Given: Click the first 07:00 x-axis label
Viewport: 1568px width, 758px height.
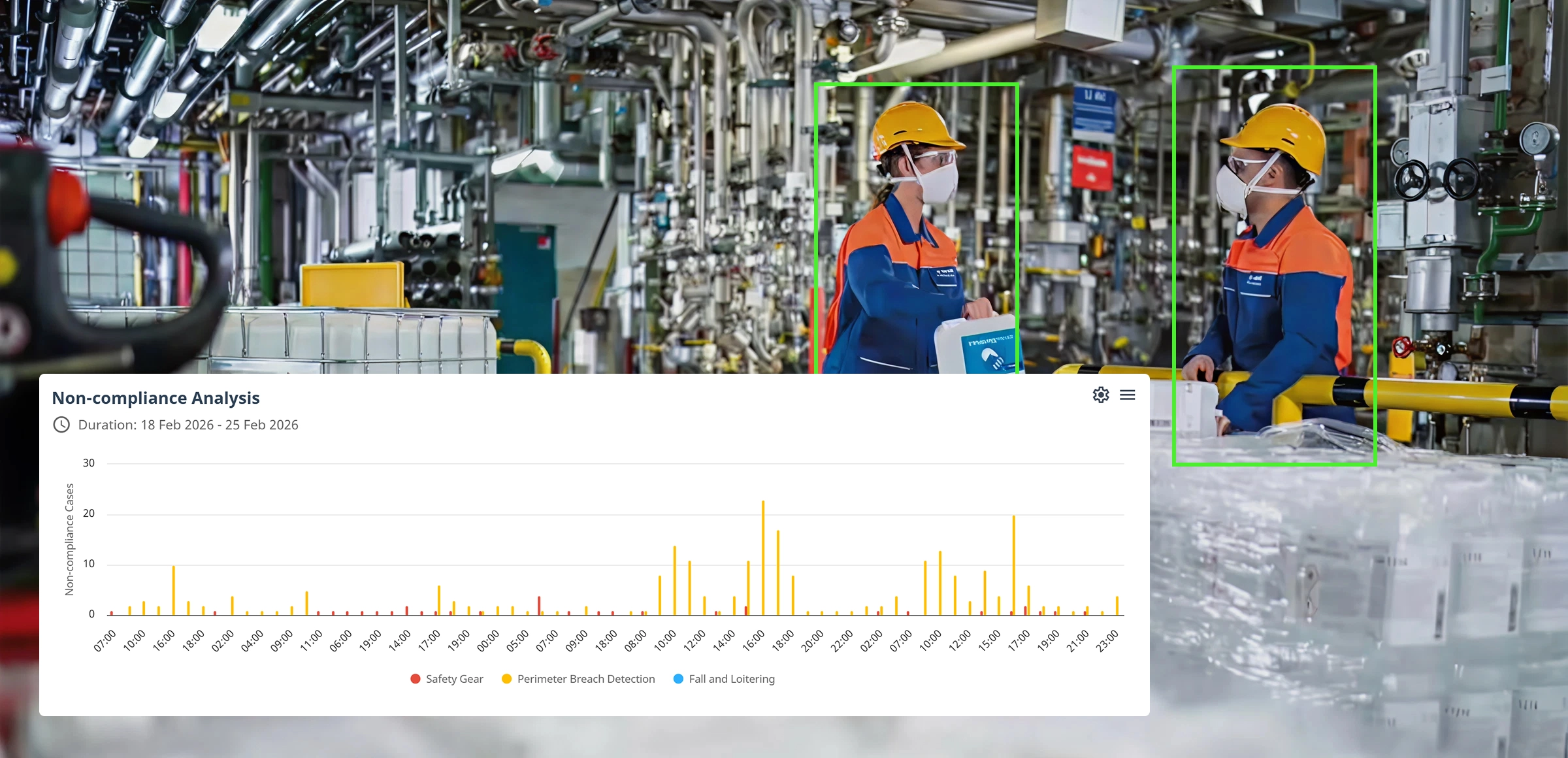Looking at the screenshot, I should coord(105,640).
